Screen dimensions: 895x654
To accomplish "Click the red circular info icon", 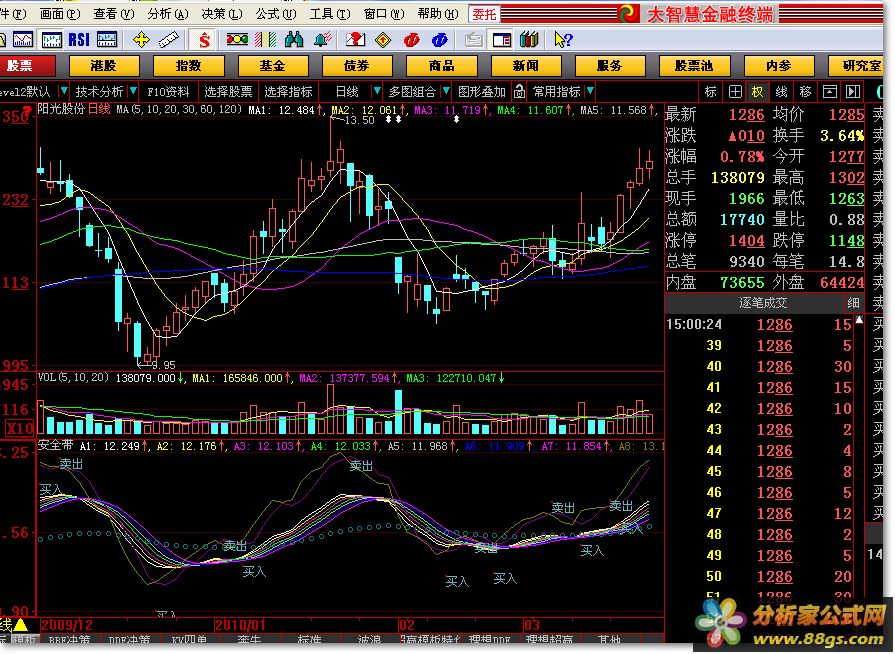I will pyautogui.click(x=411, y=39).
